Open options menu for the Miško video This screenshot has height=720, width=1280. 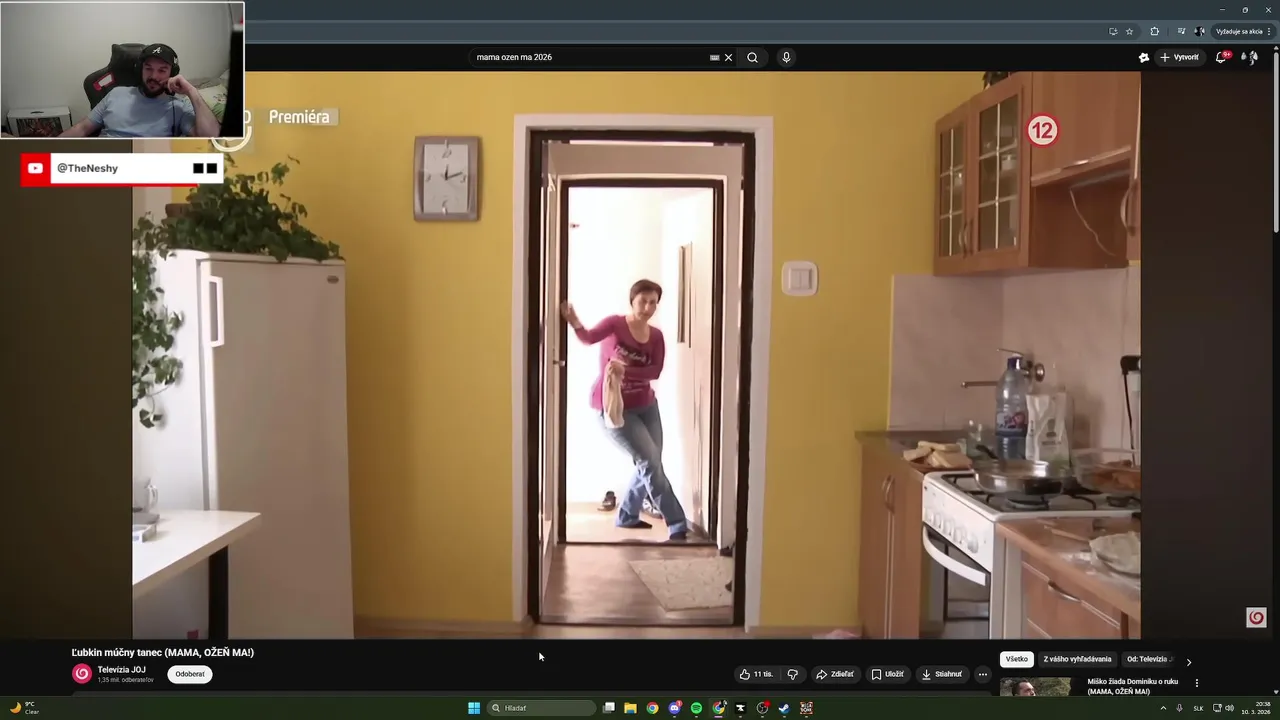tap(1197, 683)
